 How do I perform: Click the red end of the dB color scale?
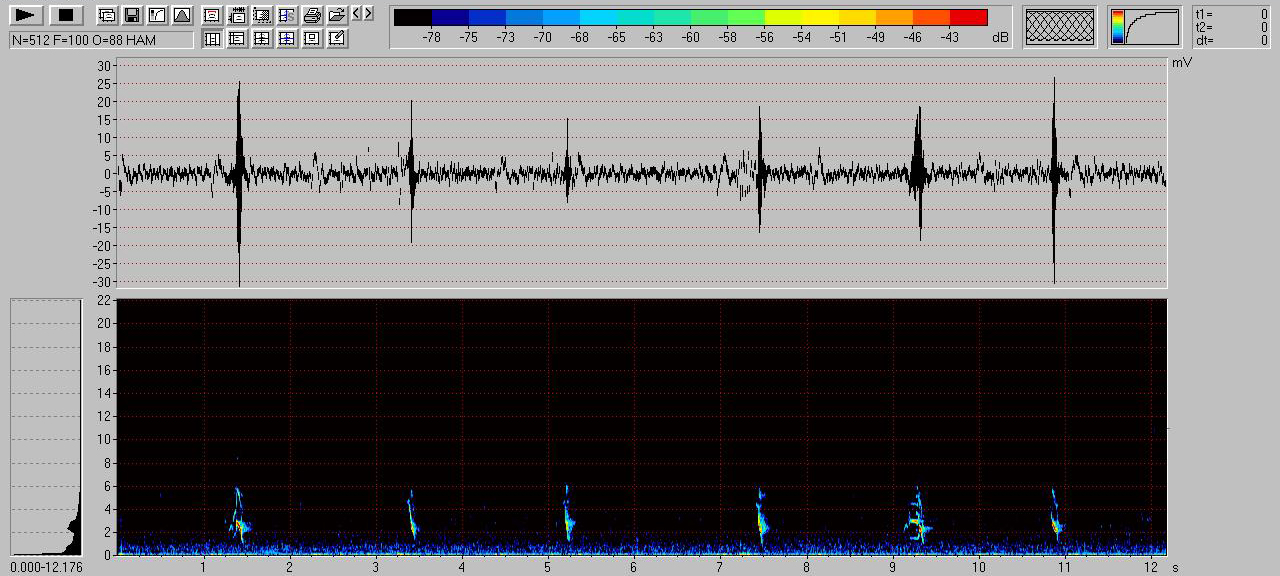tap(968, 17)
